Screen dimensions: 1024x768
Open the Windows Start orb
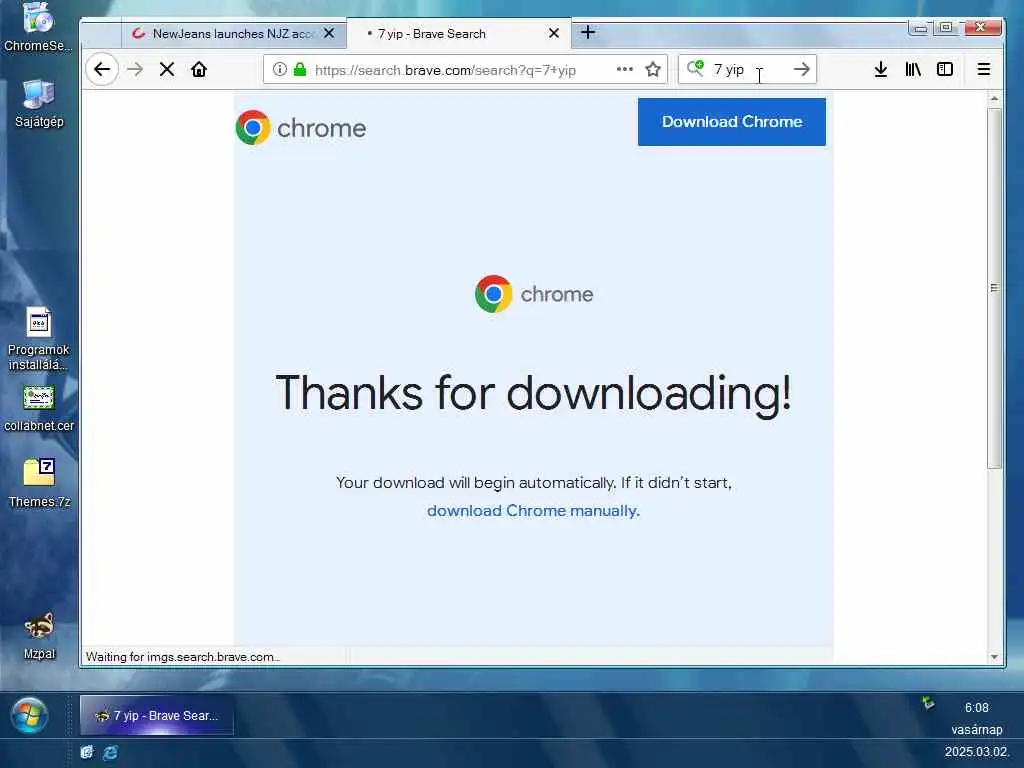(29, 715)
